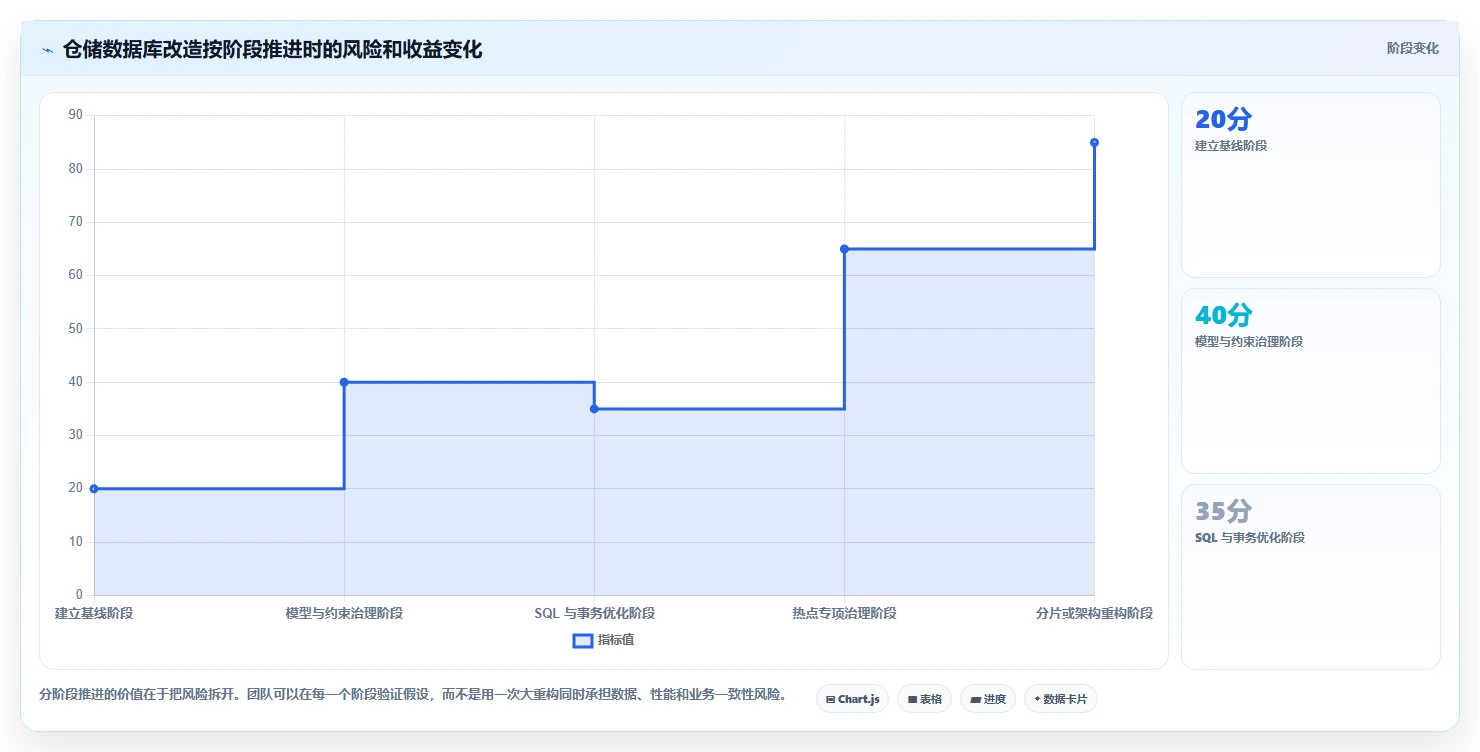
Task: Click the 模型与约束治理阶段 label under 40分
Action: [1249, 342]
